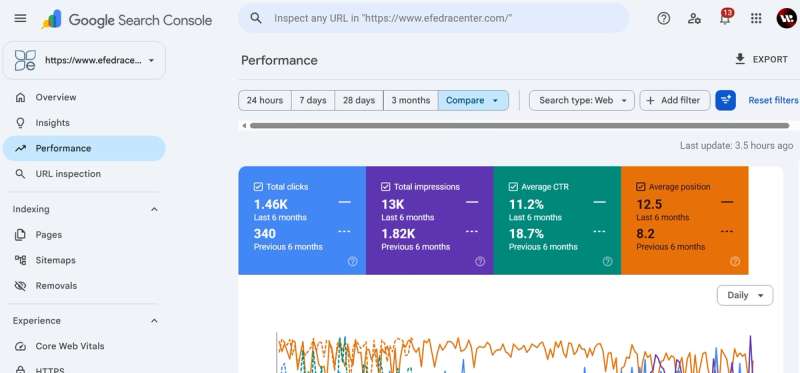The image size is (800, 373).
Task: Open the hamburger main menu
Action: (x=20, y=19)
